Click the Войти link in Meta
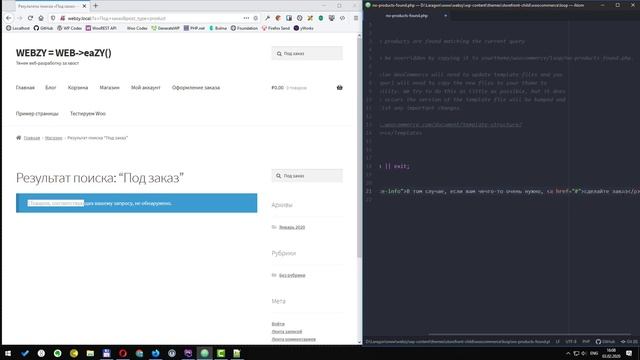The height and width of the screenshot is (360, 640). tap(278, 324)
